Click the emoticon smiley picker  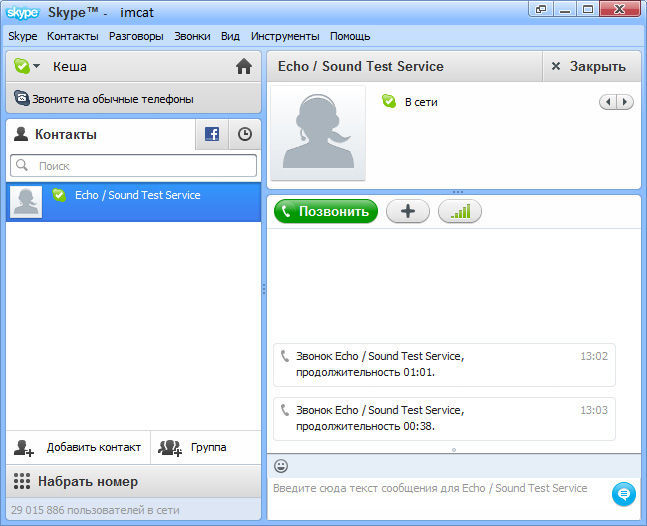(281, 465)
